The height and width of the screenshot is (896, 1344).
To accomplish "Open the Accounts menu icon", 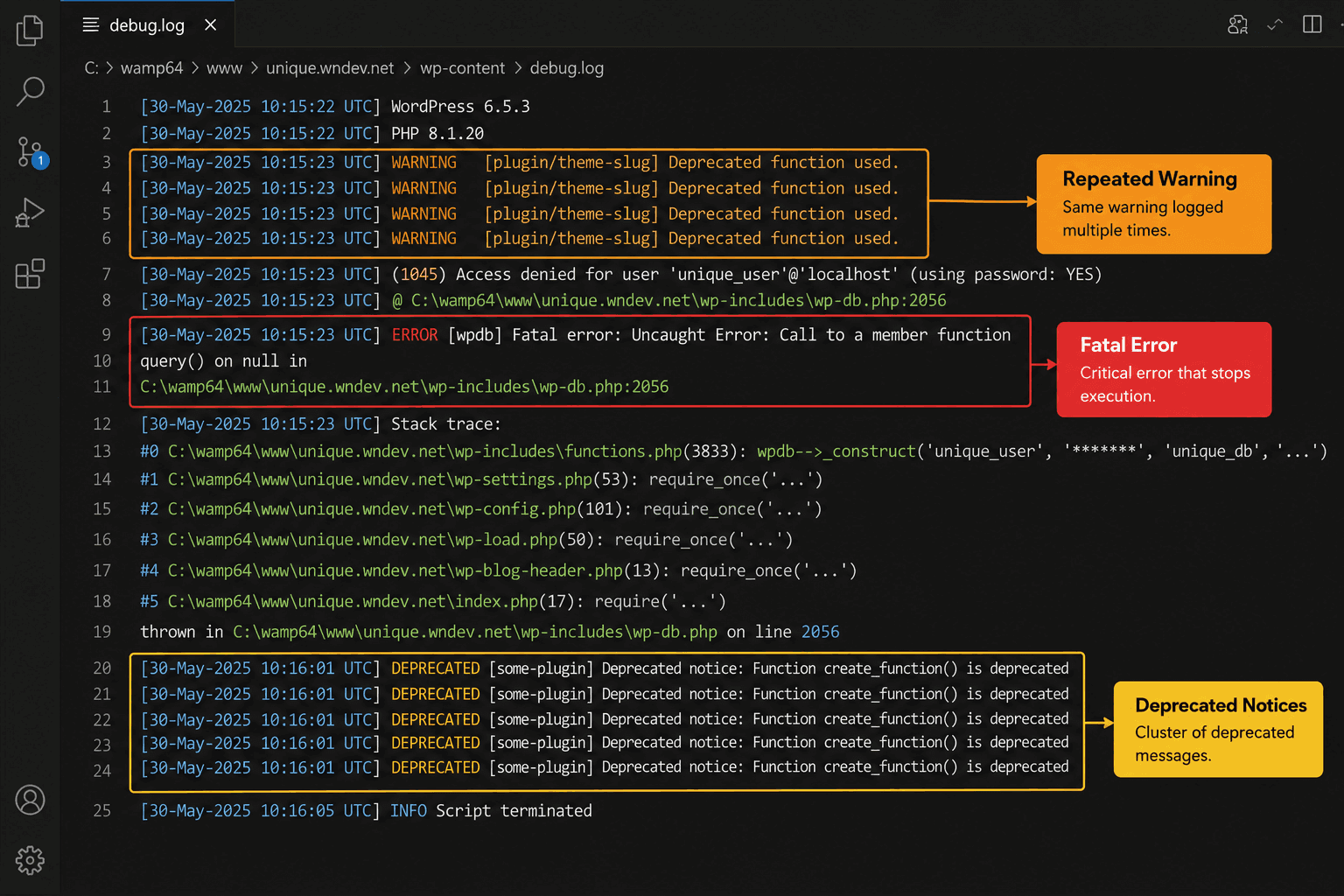I will click(30, 800).
